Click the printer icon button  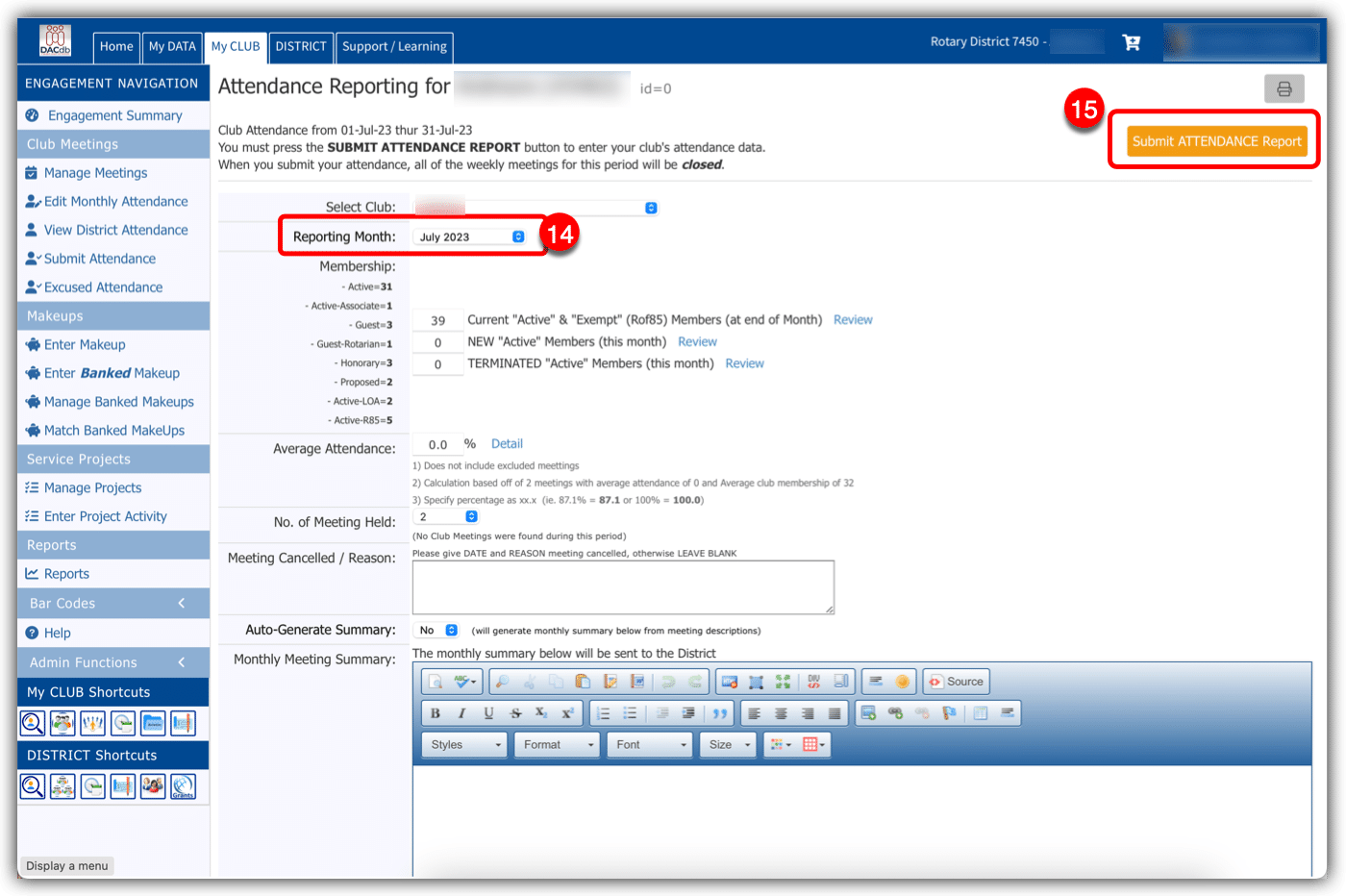pos(1284,89)
